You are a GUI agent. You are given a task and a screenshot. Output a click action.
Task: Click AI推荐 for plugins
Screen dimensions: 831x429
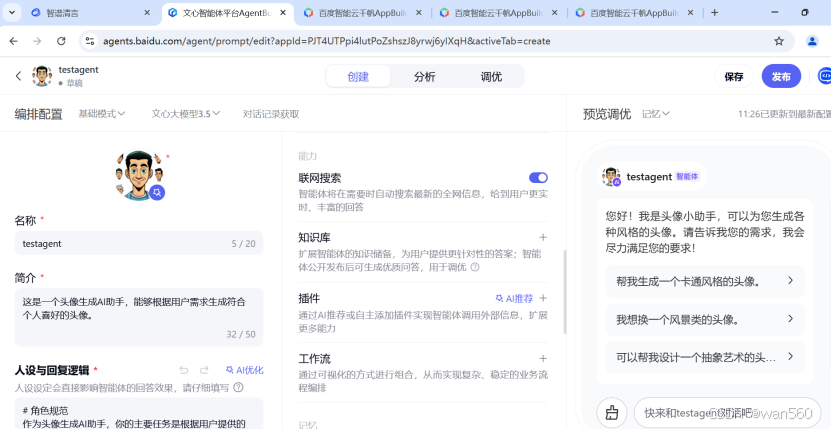coord(514,298)
